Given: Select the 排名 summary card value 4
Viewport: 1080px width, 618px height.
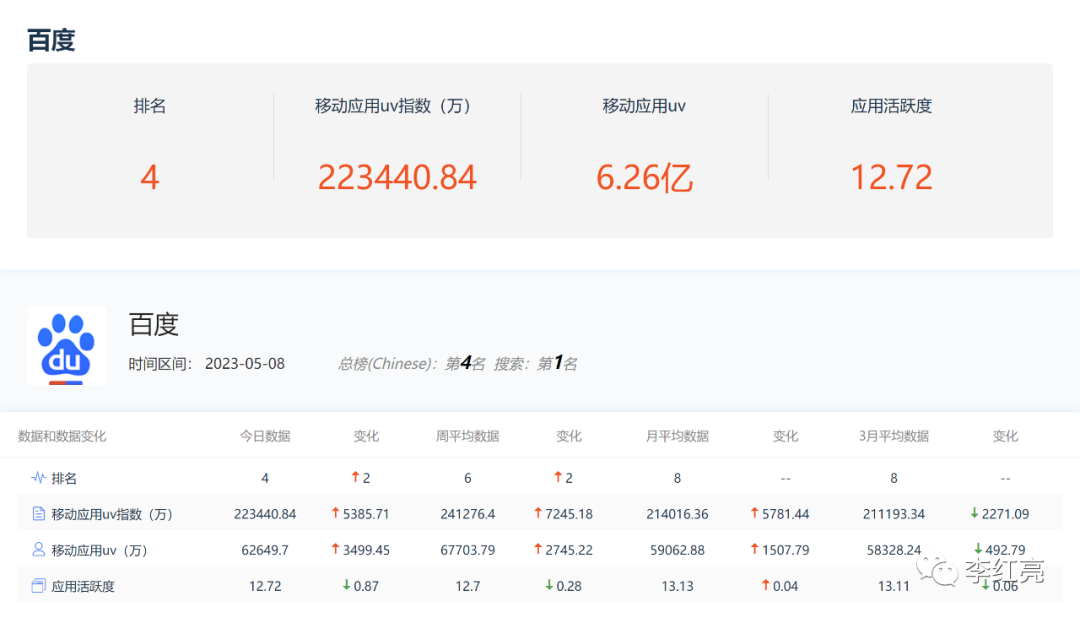Looking at the screenshot, I should point(149,177).
